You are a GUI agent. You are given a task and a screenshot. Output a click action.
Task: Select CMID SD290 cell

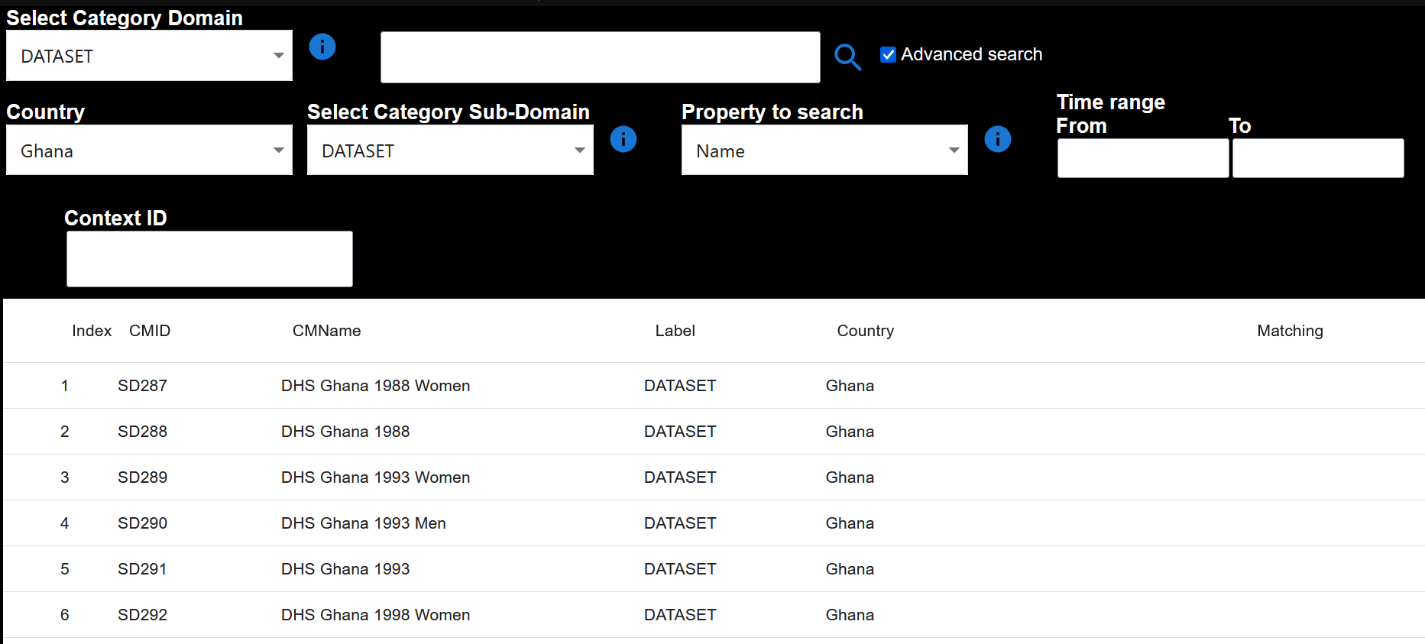point(142,523)
